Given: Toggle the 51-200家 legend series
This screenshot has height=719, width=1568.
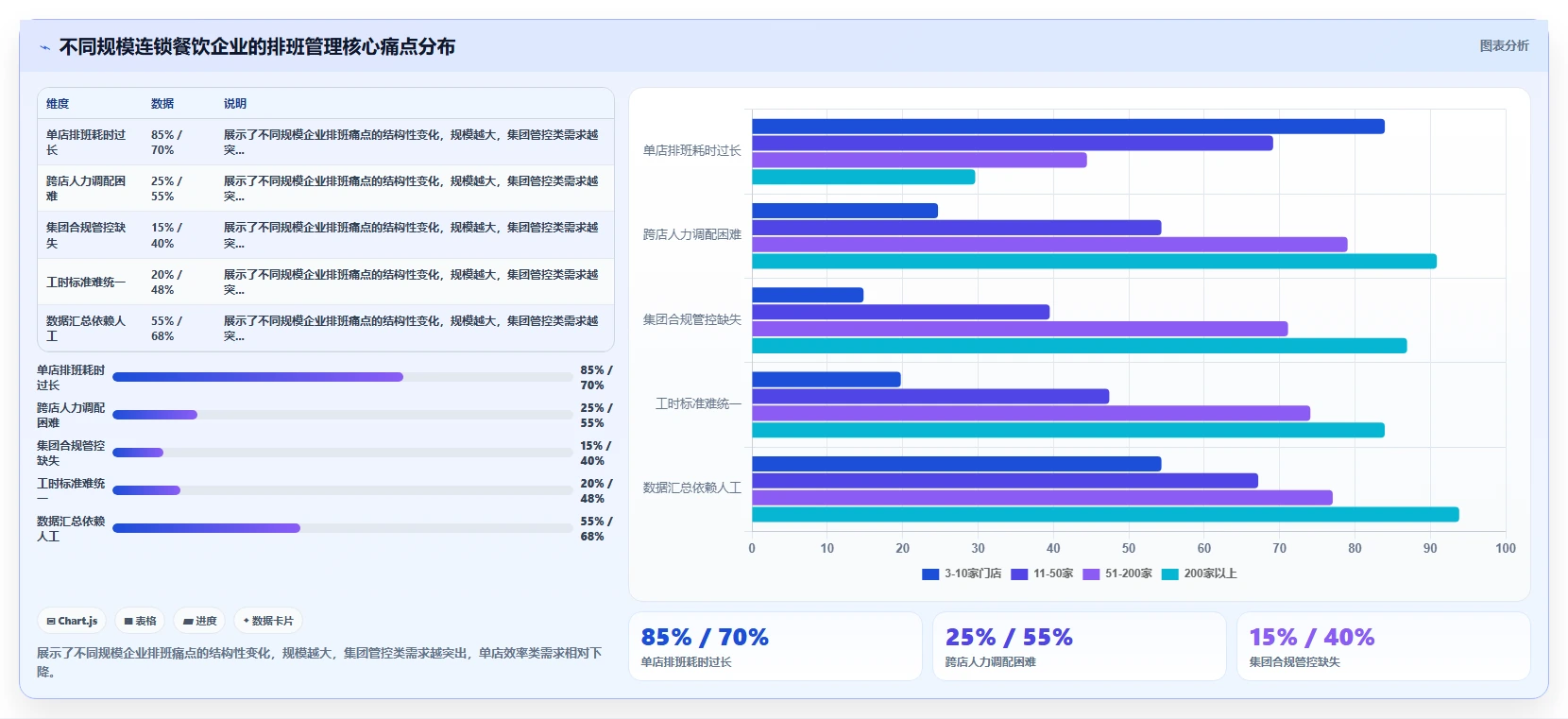Looking at the screenshot, I should pos(1117,573).
